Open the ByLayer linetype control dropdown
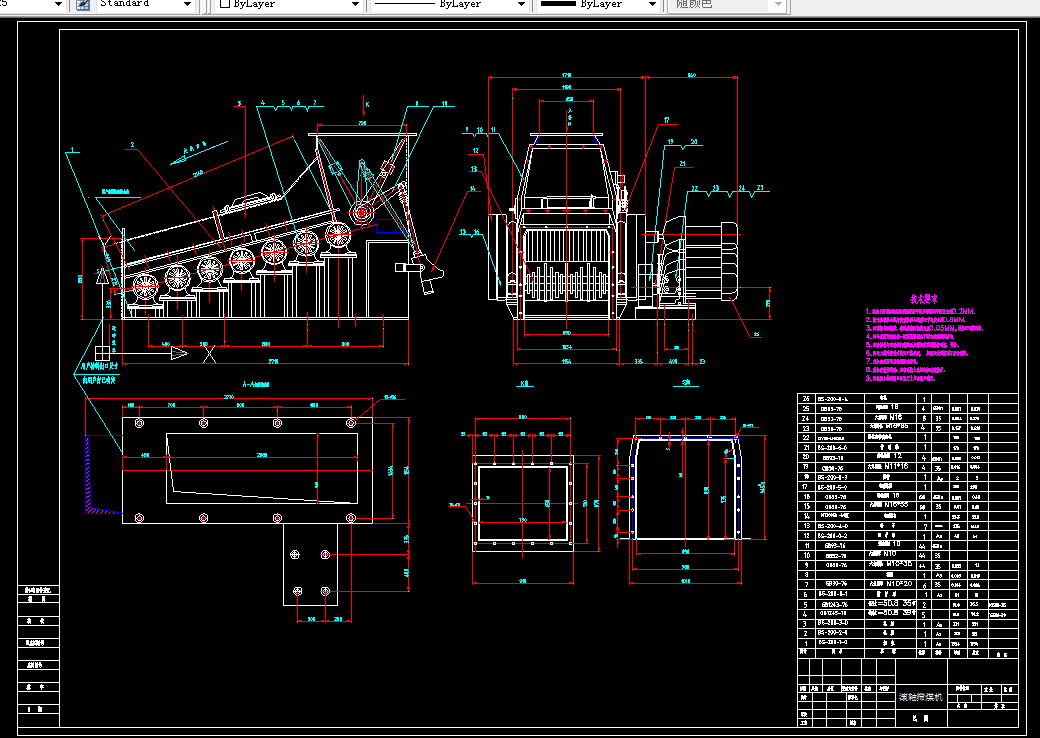Image resolution: width=1040 pixels, height=738 pixels. pos(449,4)
